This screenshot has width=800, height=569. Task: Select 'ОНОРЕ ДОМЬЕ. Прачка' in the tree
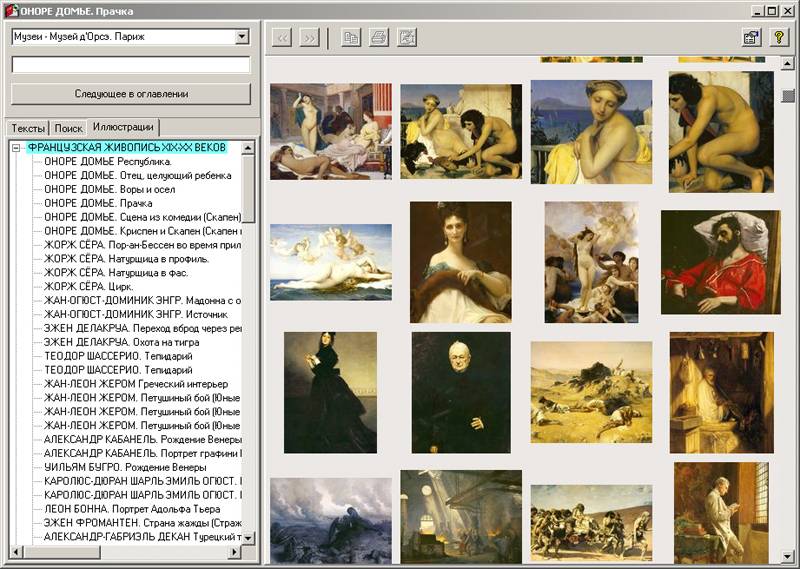(98, 203)
